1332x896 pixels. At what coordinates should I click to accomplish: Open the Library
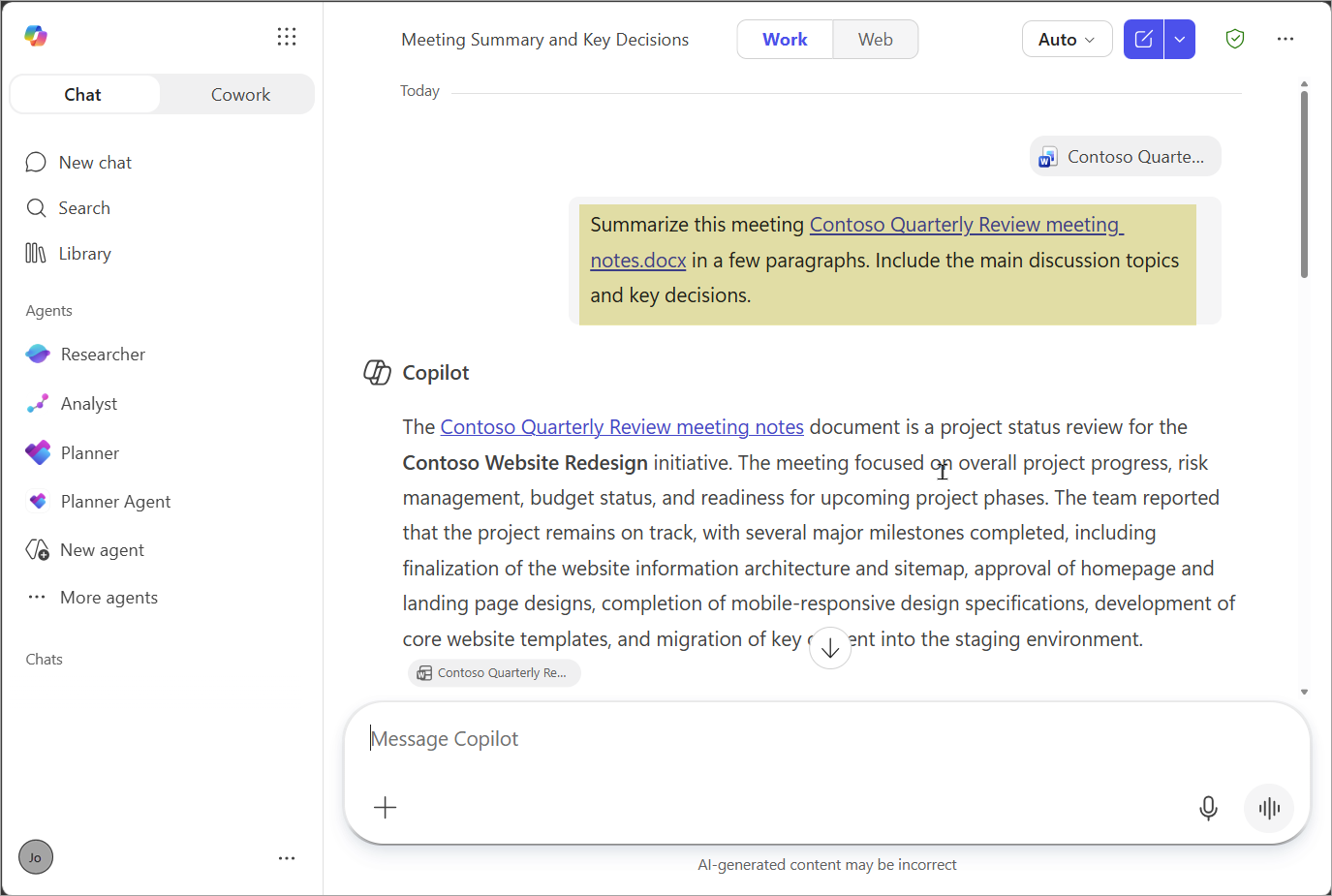tap(68, 254)
